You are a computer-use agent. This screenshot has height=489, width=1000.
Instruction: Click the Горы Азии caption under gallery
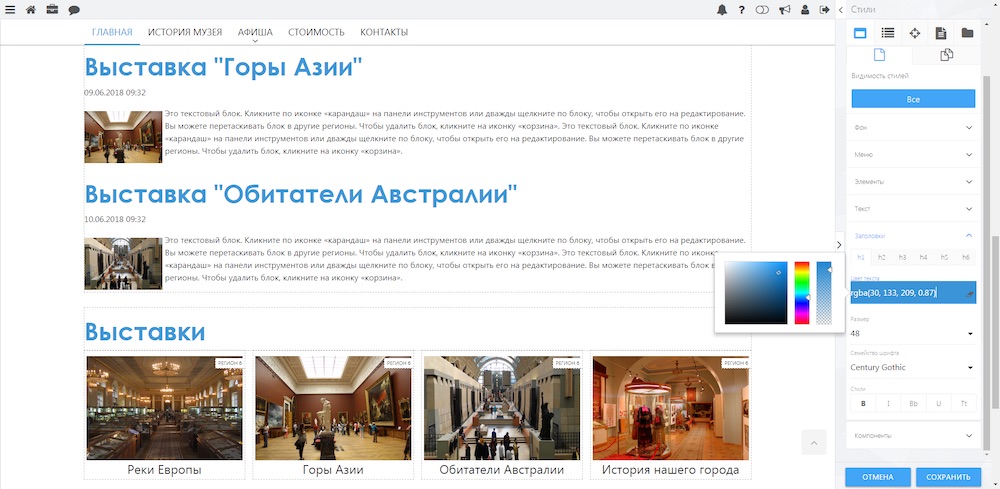click(333, 470)
